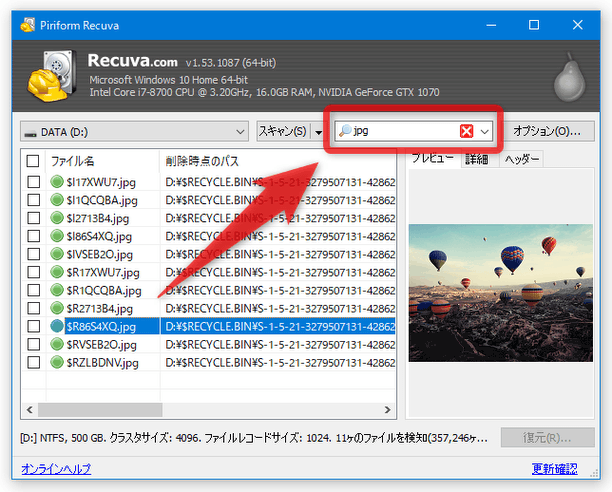Click the drive icon in DATA (D:) selector
The width and height of the screenshot is (612, 492).
[30, 133]
